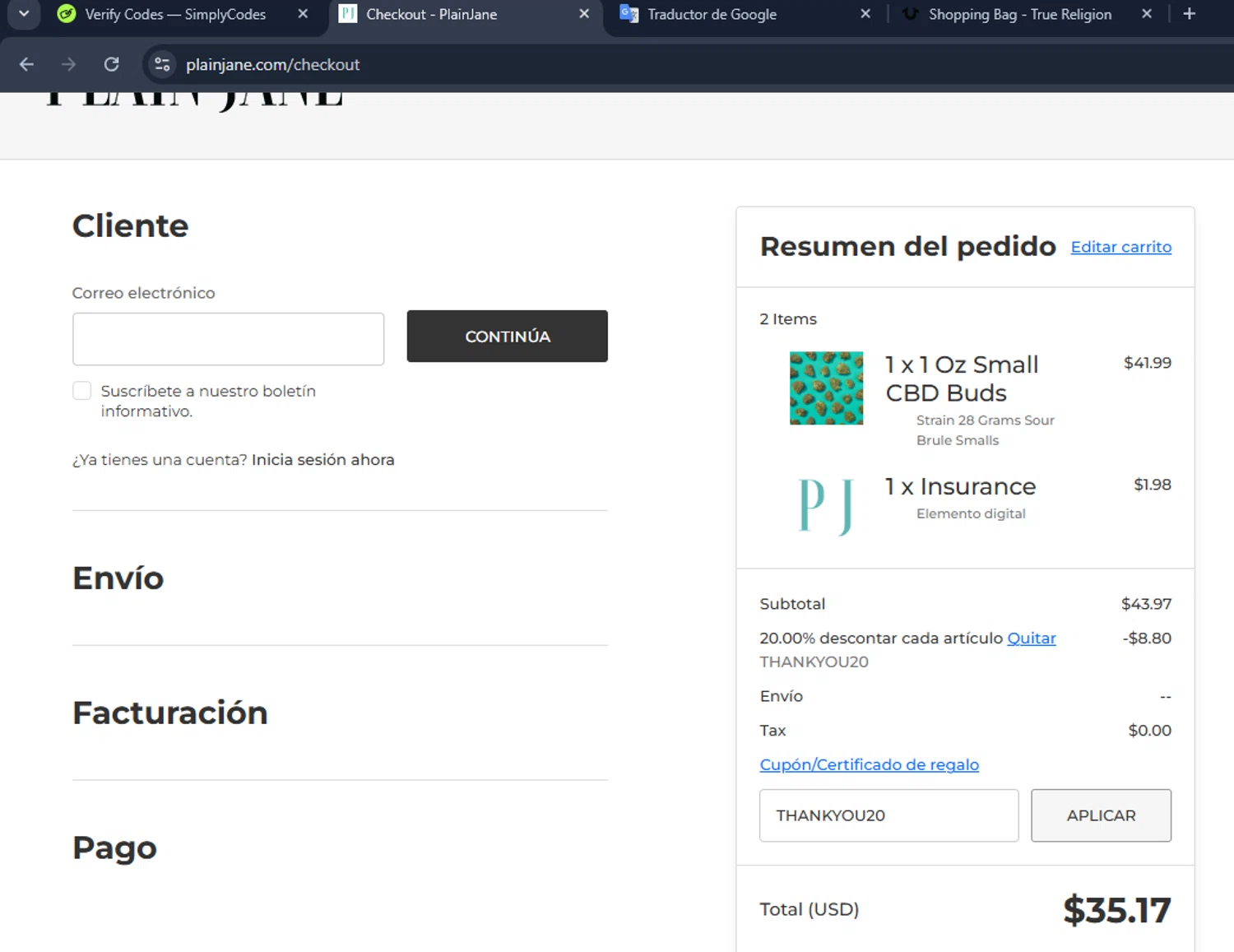This screenshot has width=1234, height=952.
Task: Click the browser forward arrow
Action: [69, 64]
